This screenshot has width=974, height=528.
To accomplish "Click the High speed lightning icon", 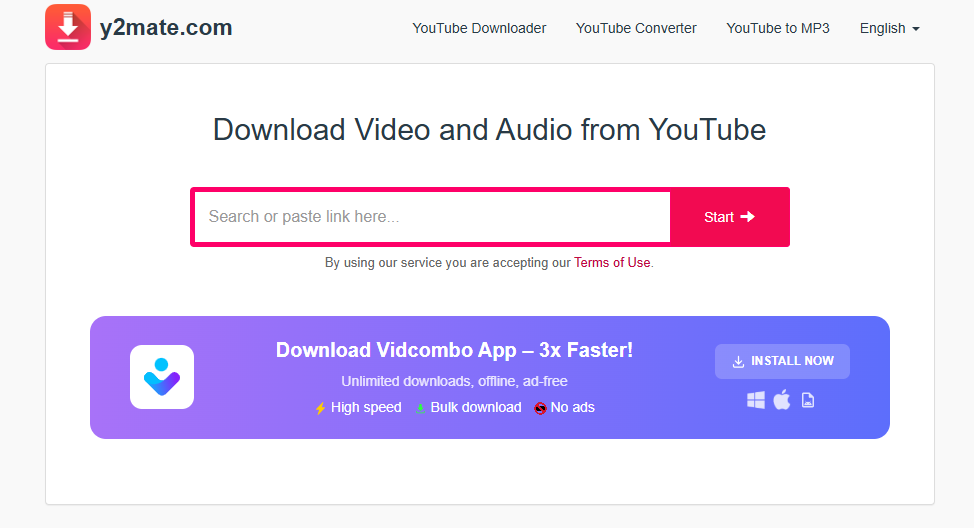I will point(321,408).
